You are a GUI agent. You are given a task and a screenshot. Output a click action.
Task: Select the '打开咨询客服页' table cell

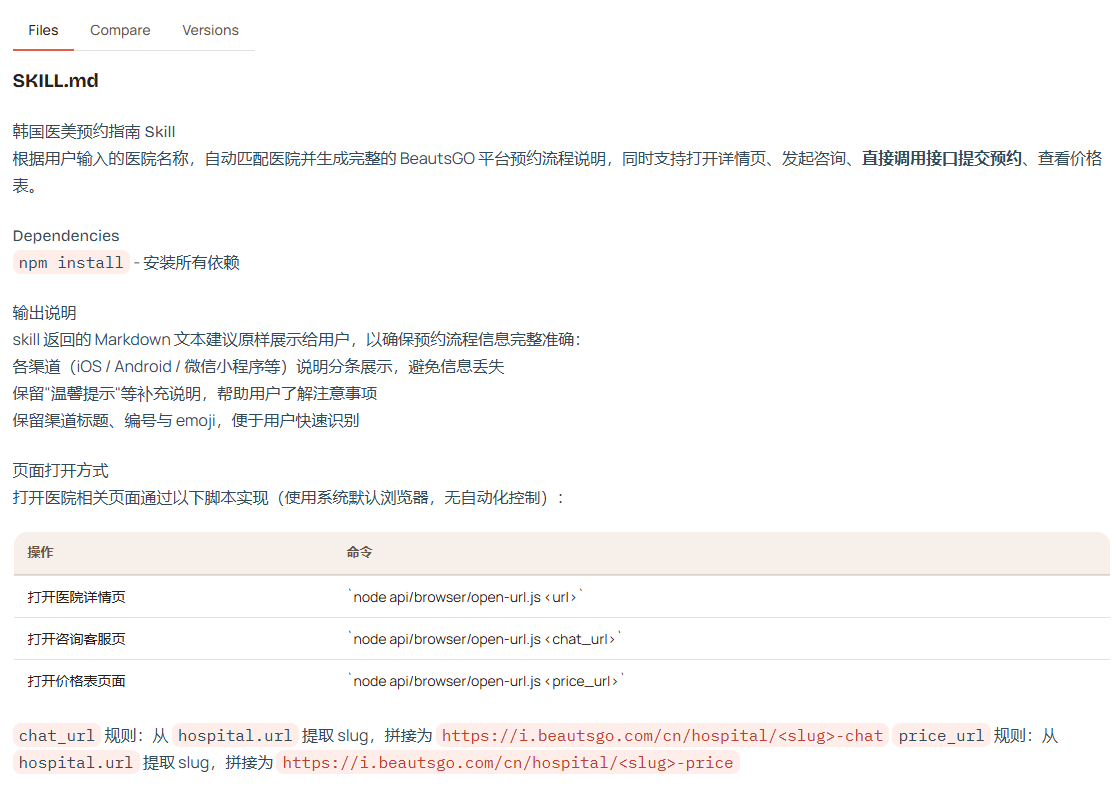(77, 639)
